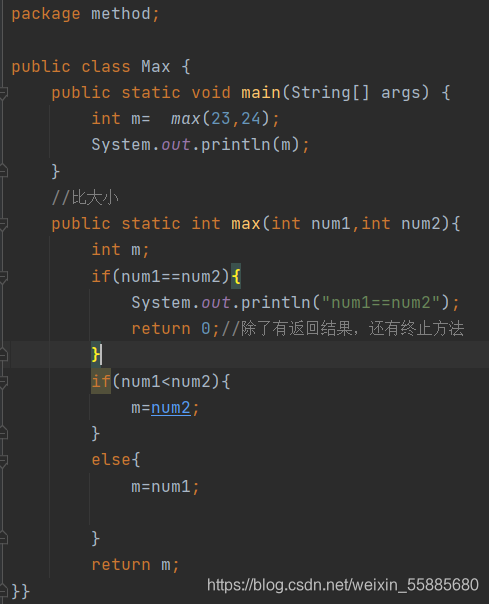Click the highlighted yellow opening brace

tap(236, 276)
